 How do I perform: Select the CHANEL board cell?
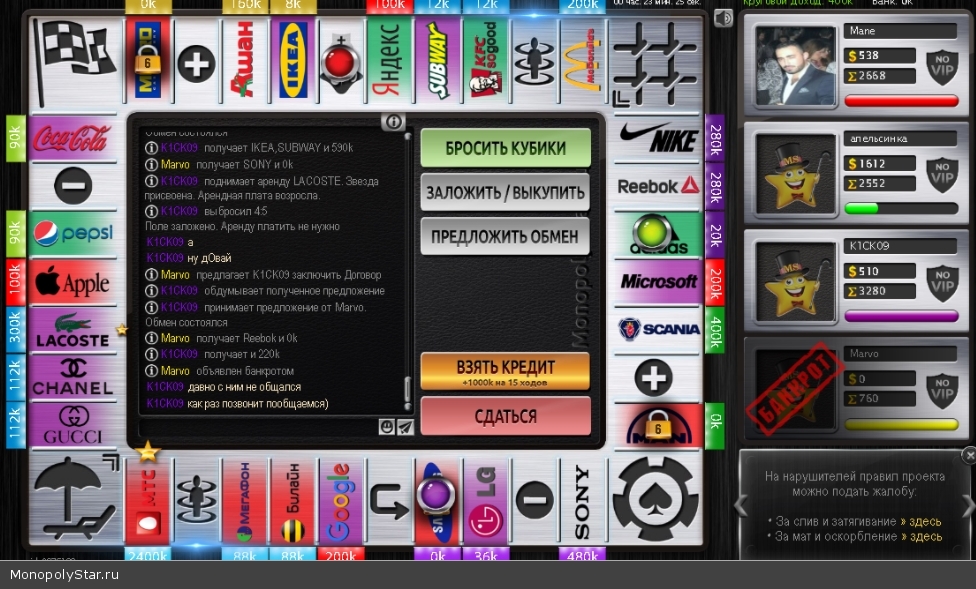coord(73,377)
